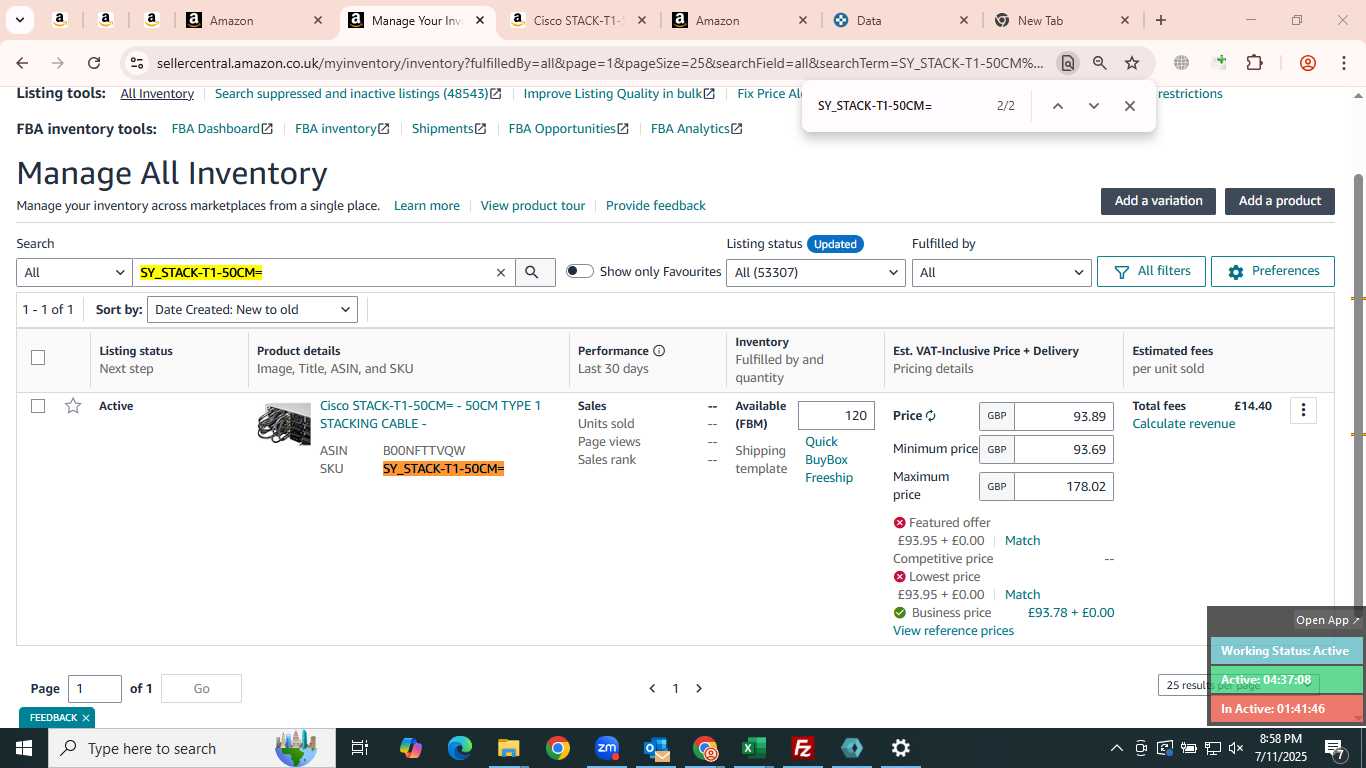Open Quick BuyBox Freeship template link
The height and width of the screenshot is (768, 1366).
[x=829, y=459]
